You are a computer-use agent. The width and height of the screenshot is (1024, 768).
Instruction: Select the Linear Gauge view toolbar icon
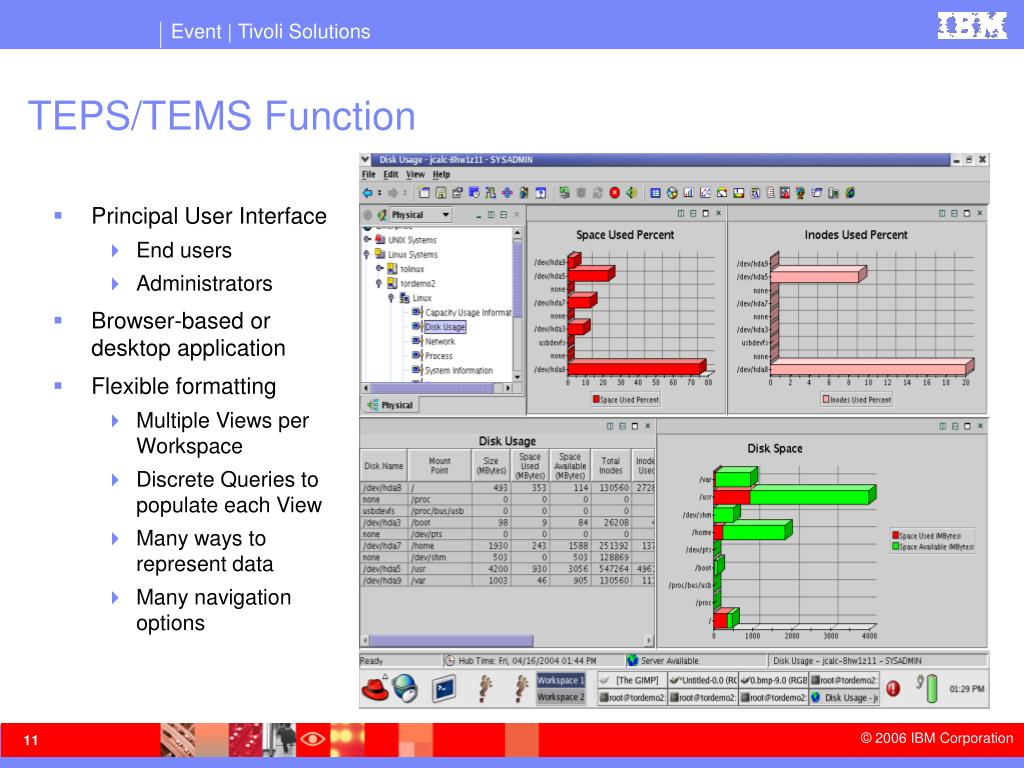pos(739,193)
